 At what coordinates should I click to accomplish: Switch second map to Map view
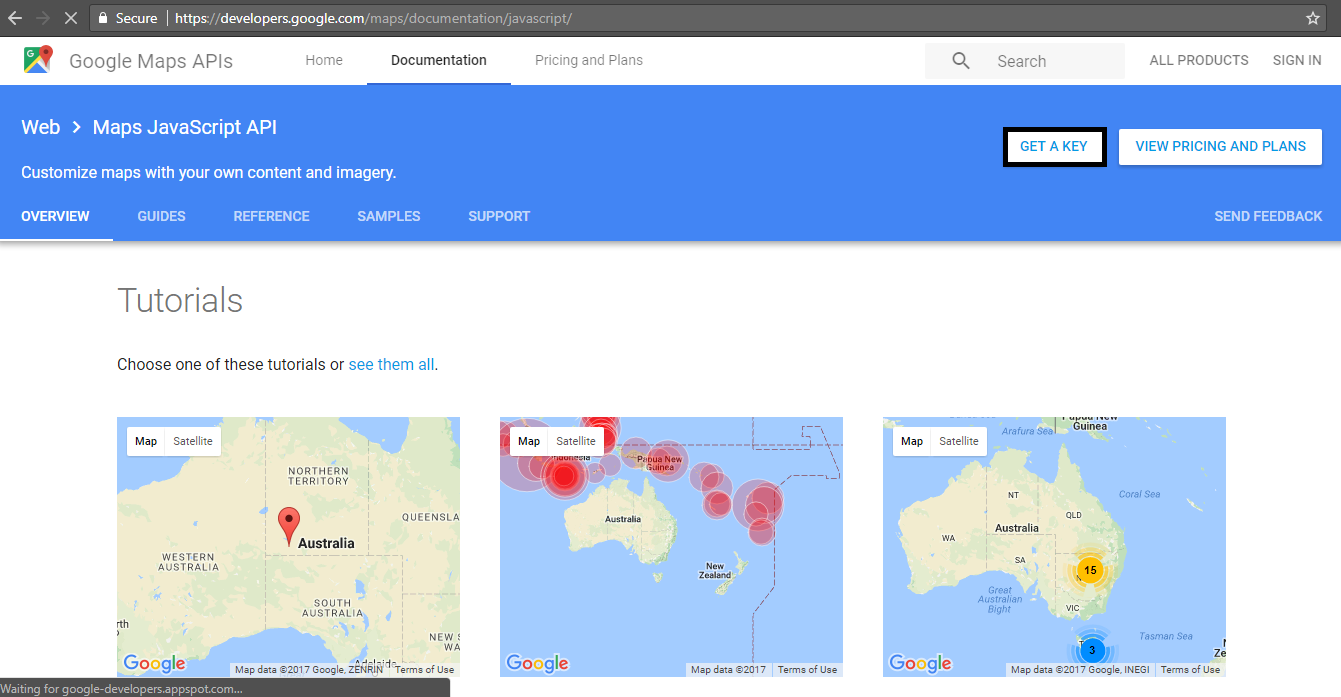click(529, 441)
